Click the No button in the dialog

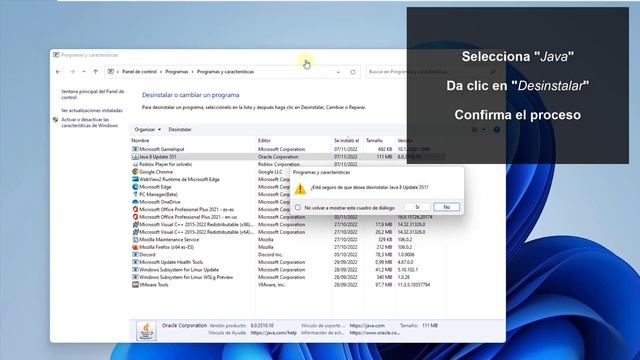447,207
